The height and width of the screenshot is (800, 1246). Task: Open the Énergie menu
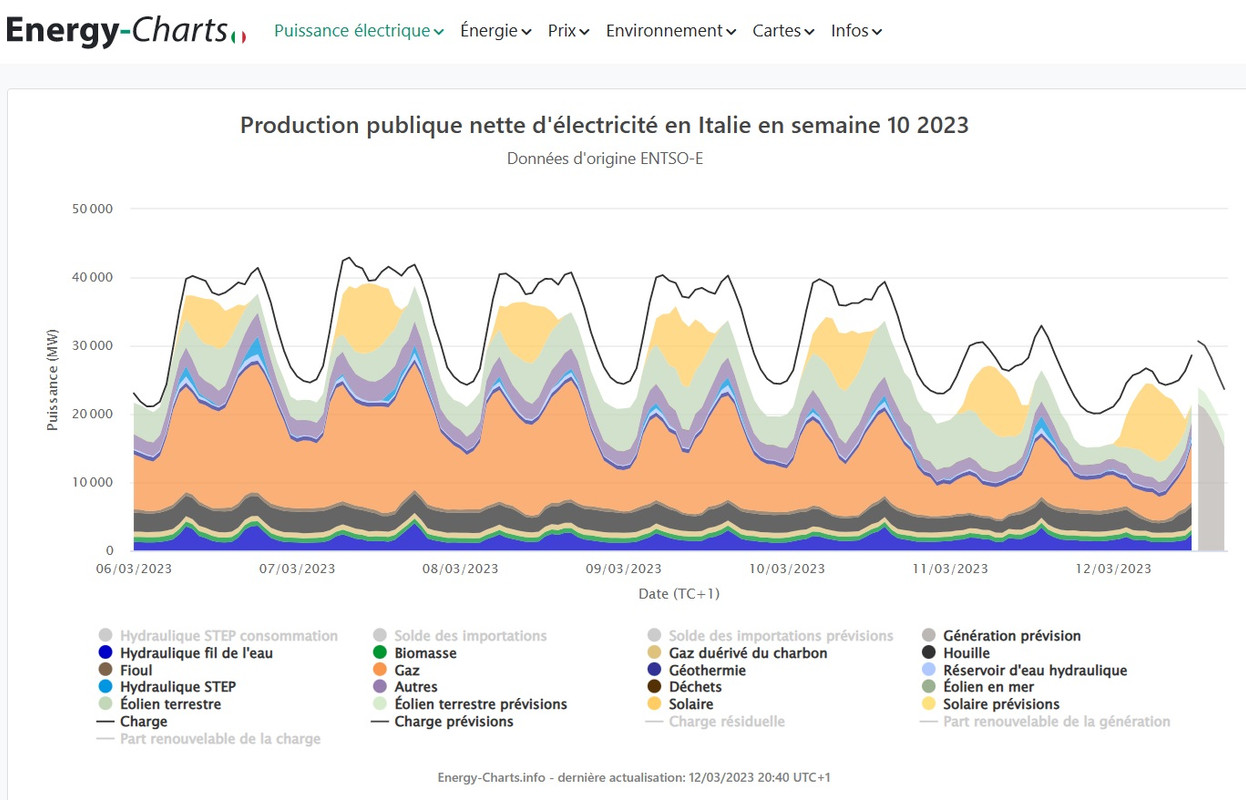pos(495,31)
